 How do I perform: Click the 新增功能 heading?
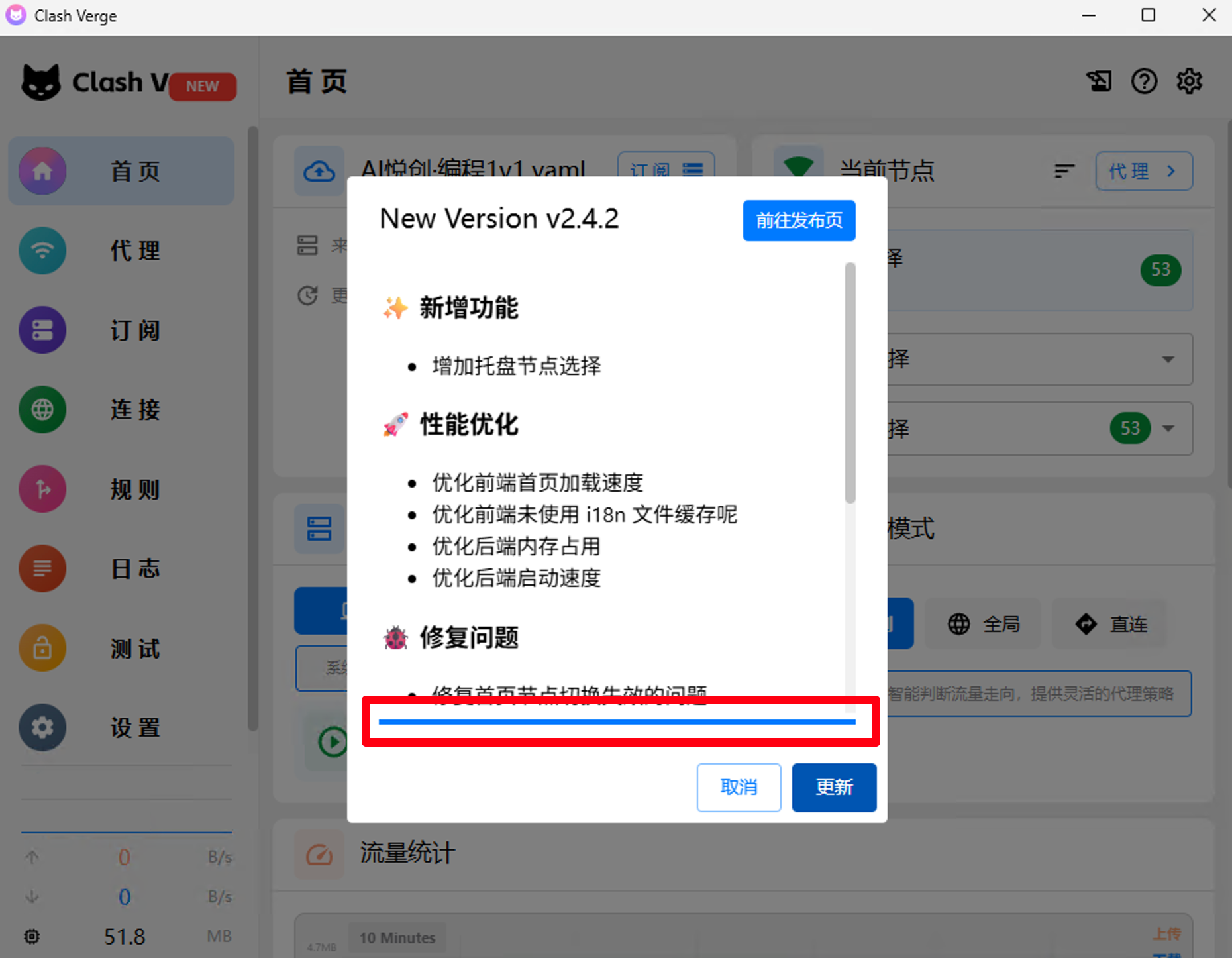pyautogui.click(x=469, y=308)
